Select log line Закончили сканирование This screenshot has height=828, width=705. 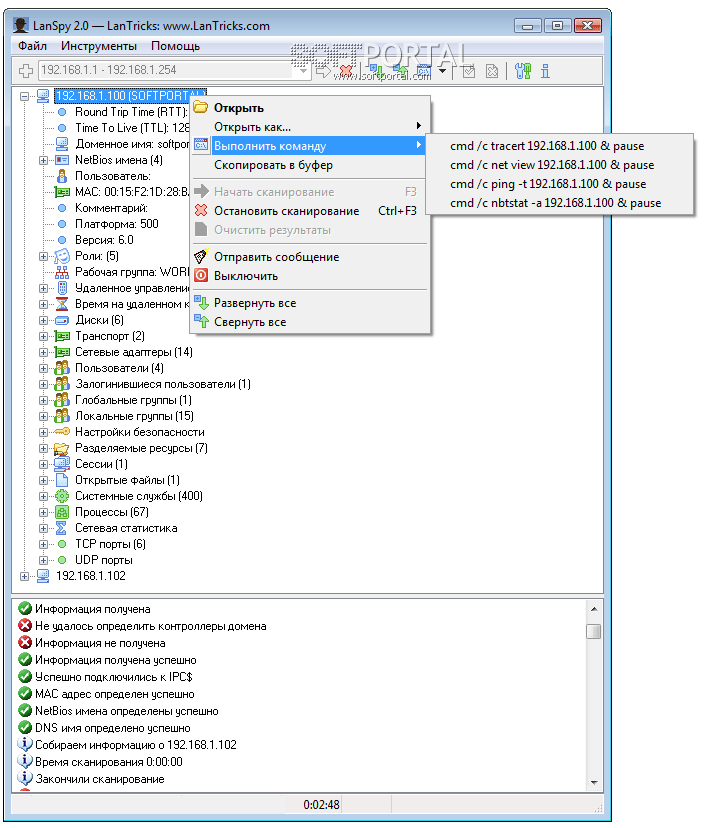click(x=100, y=779)
